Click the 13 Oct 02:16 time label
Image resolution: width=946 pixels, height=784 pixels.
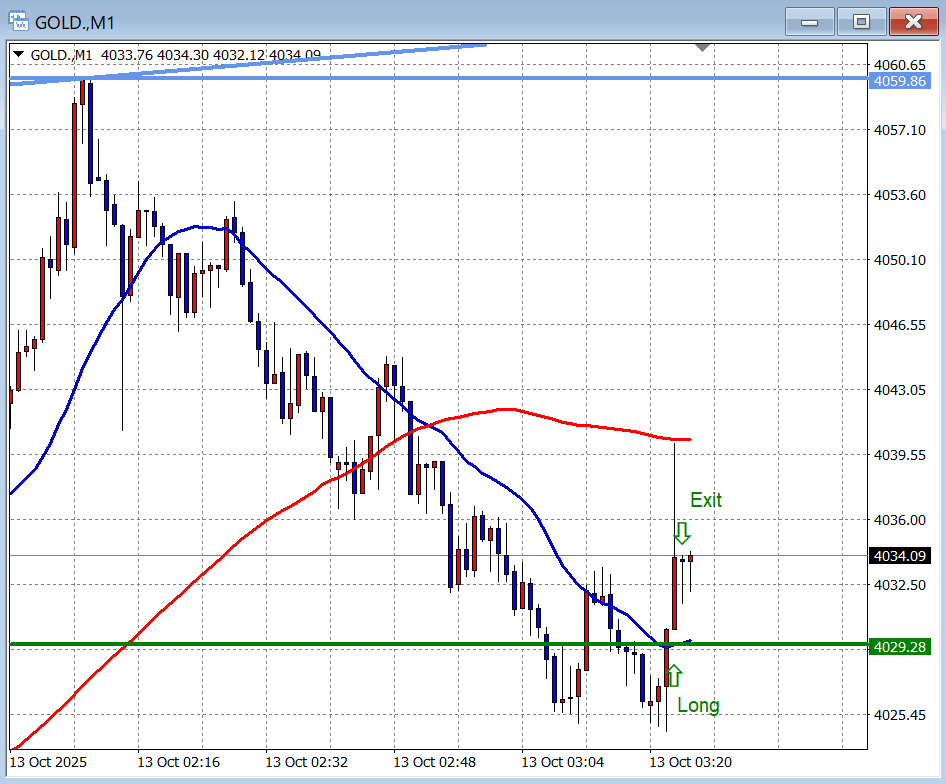point(177,762)
